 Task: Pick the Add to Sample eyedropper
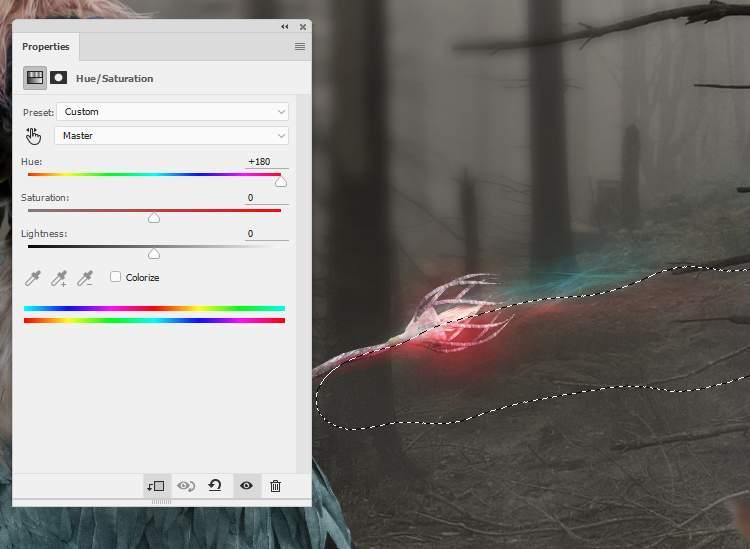(59, 278)
